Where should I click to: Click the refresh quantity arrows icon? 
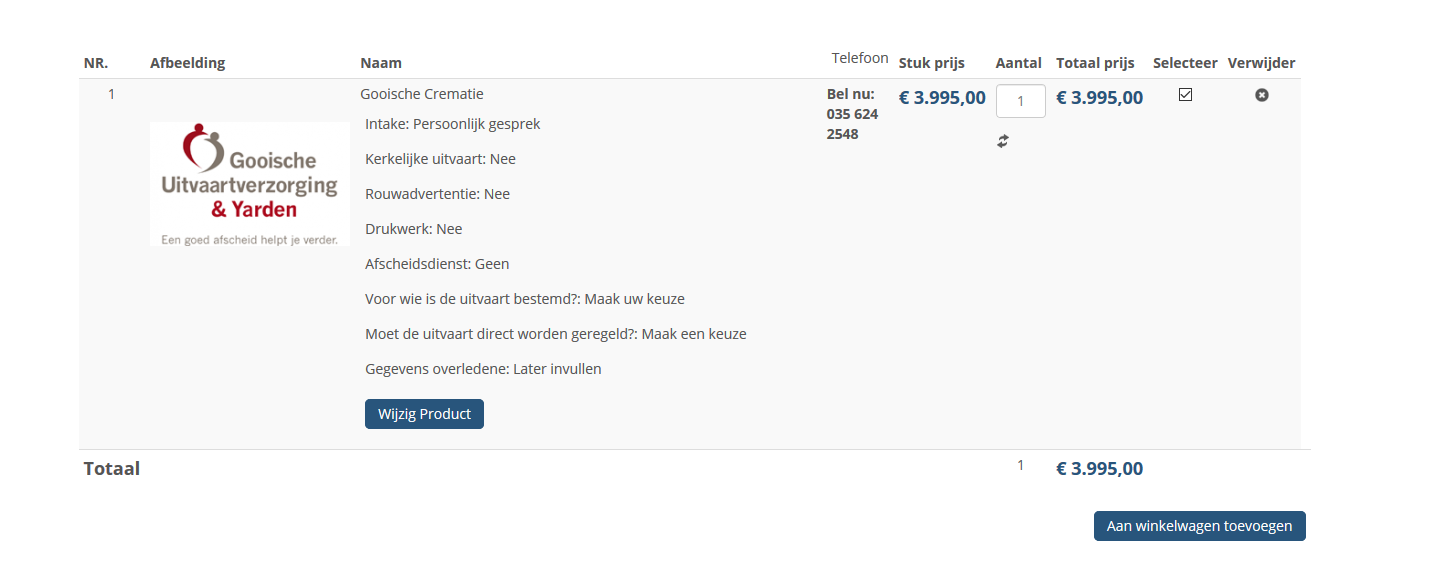[x=1003, y=142]
